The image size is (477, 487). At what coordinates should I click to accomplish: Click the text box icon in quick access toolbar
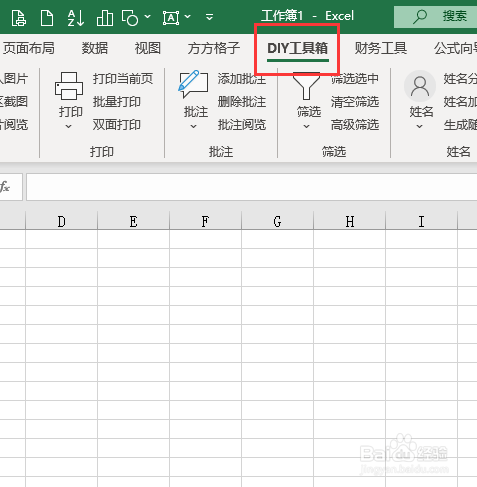[x=171, y=17]
